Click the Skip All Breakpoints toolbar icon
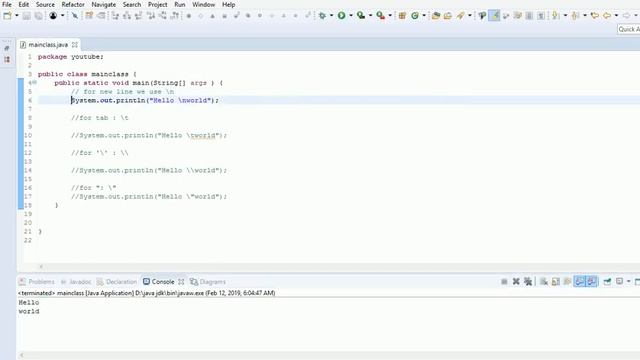 (x=75, y=16)
